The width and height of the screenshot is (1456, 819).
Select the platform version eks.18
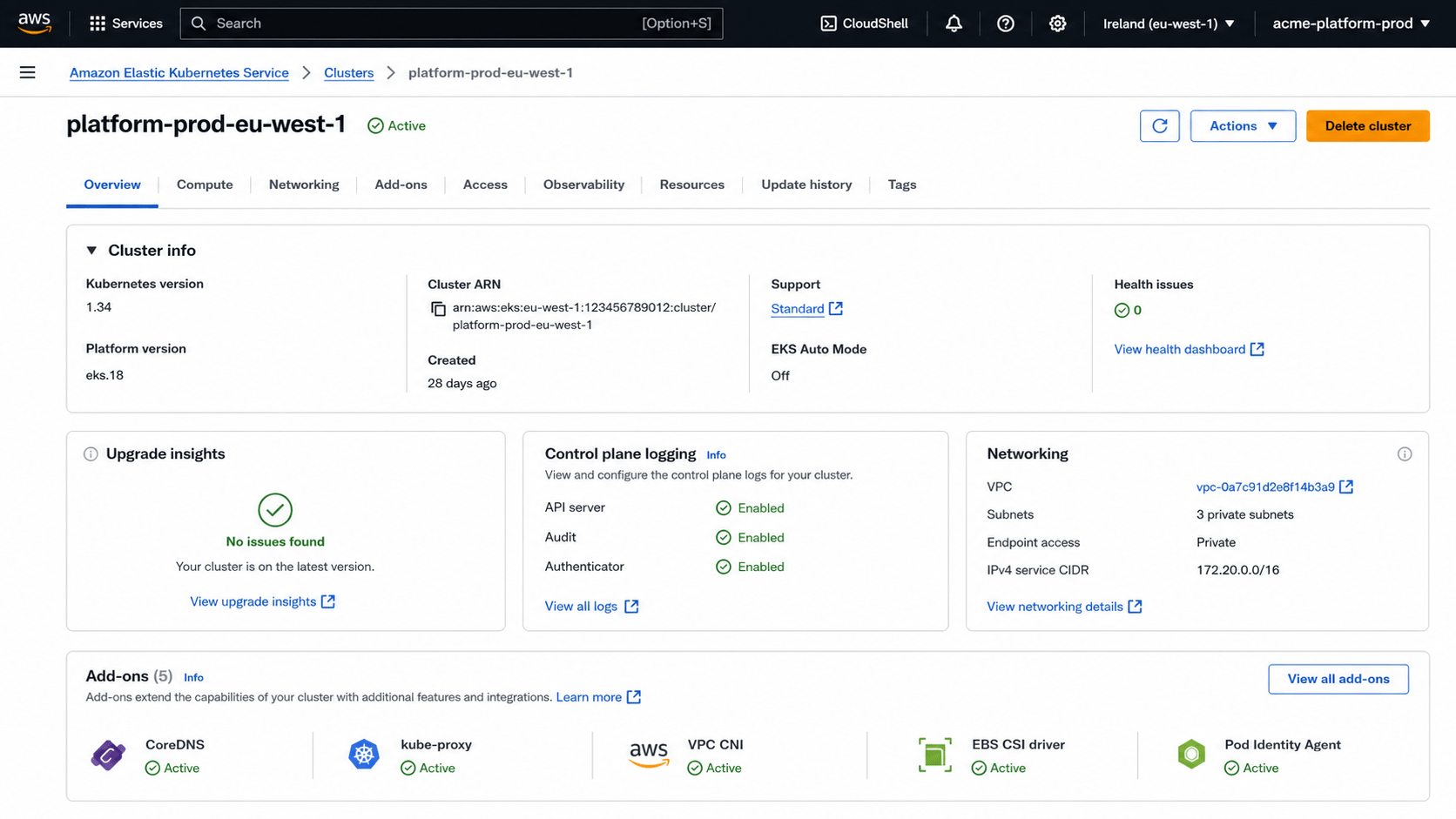[x=104, y=375]
